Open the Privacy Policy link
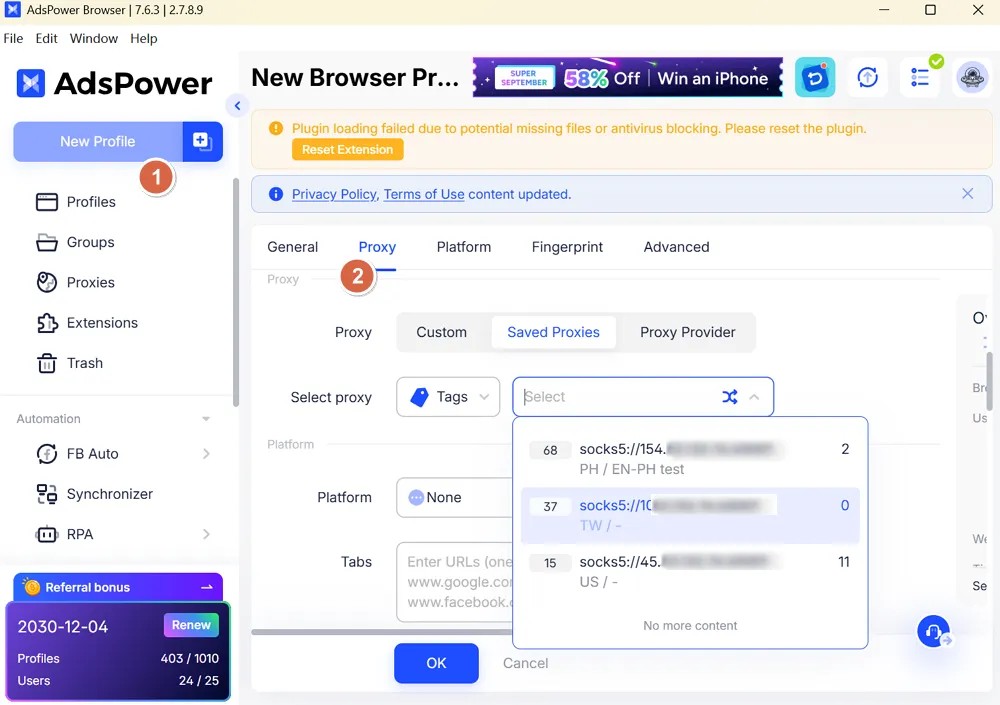 coord(334,194)
